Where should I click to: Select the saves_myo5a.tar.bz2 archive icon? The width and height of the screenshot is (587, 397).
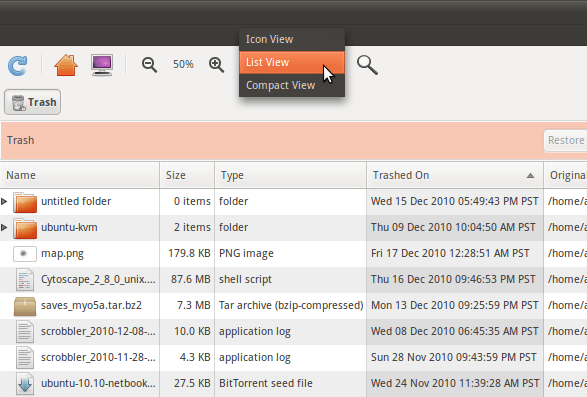[x=25, y=306]
